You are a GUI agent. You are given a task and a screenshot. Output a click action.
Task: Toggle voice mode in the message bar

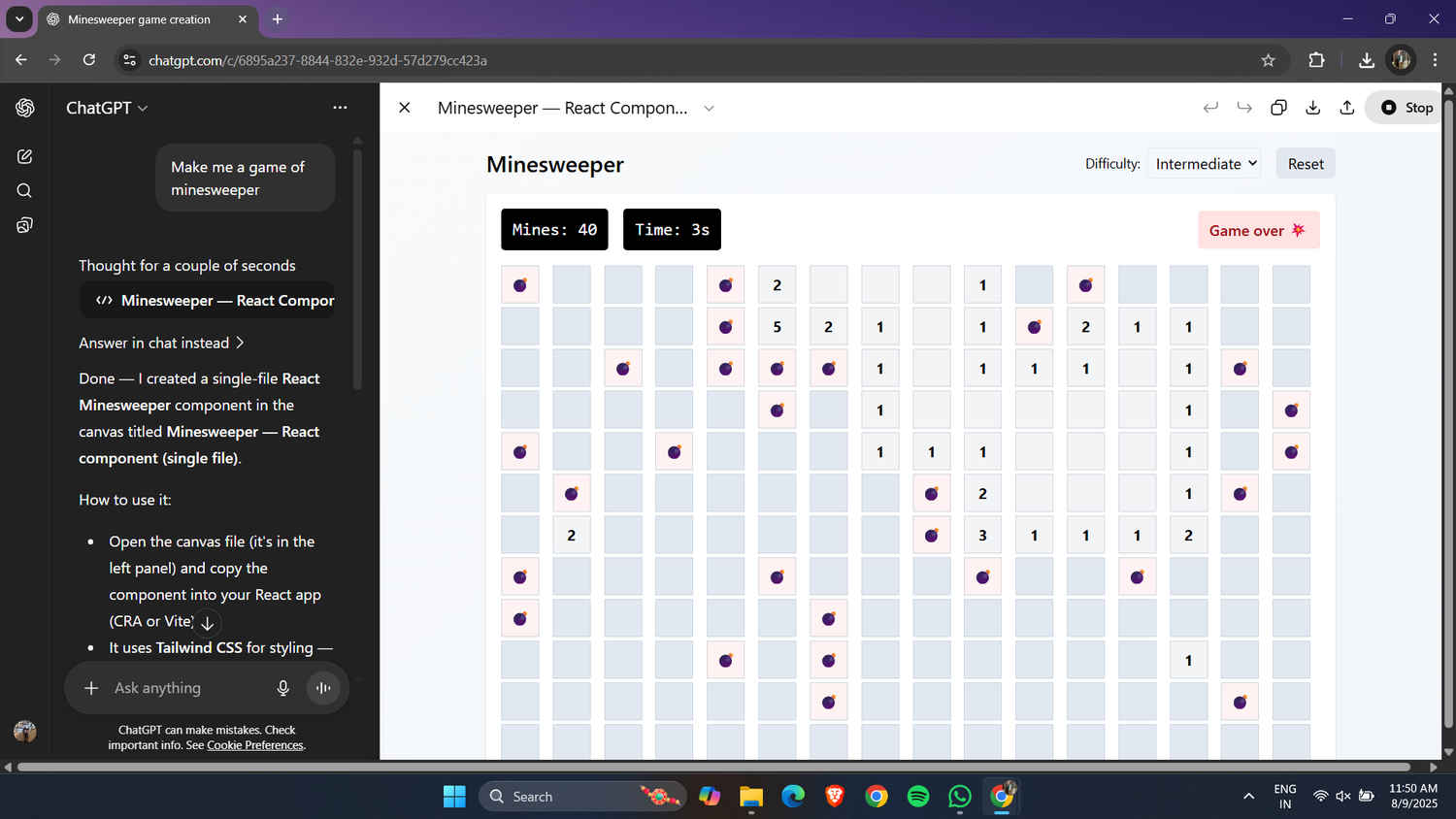tap(322, 688)
